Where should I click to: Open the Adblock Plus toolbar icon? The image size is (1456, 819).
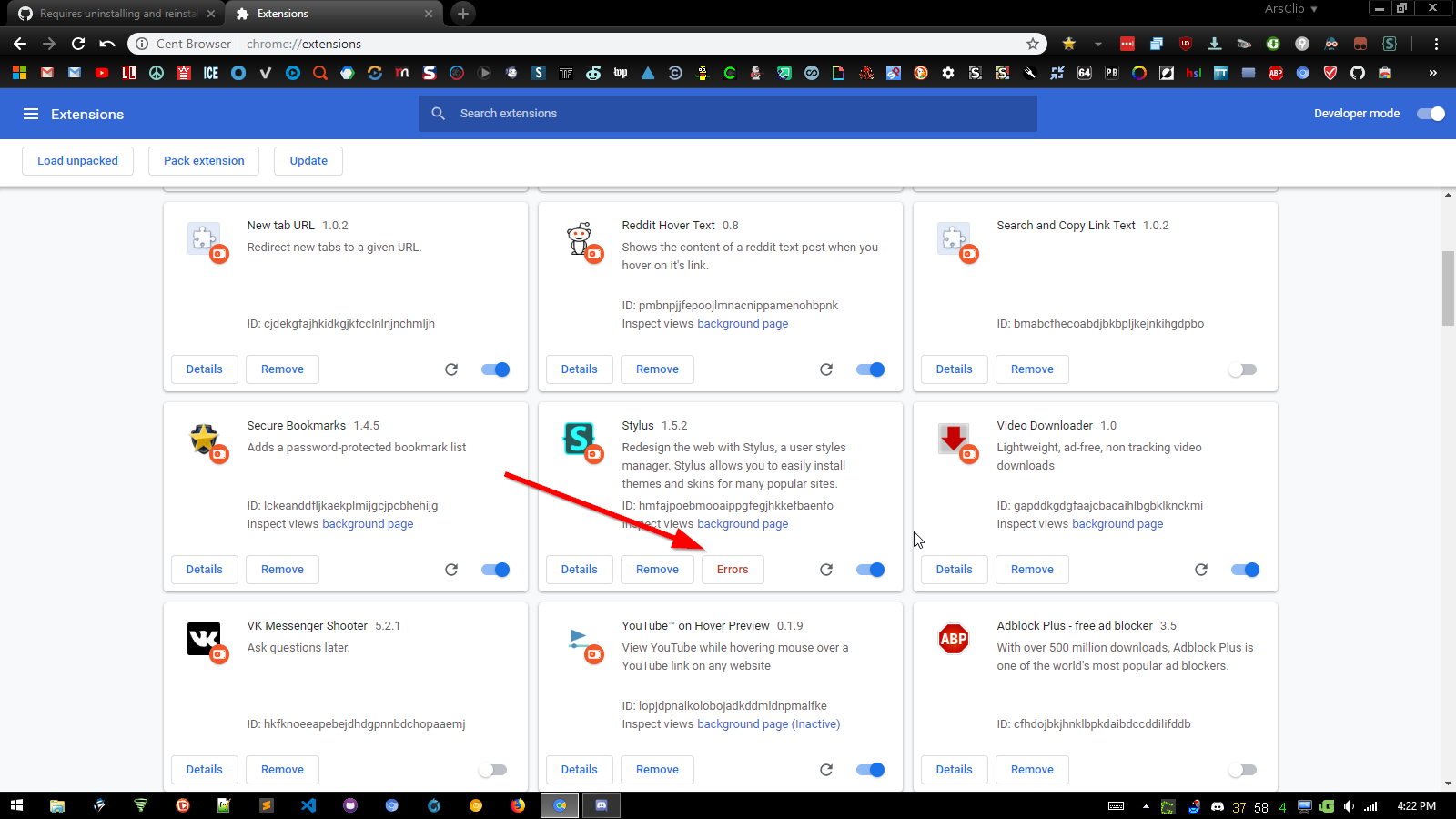click(1274, 73)
